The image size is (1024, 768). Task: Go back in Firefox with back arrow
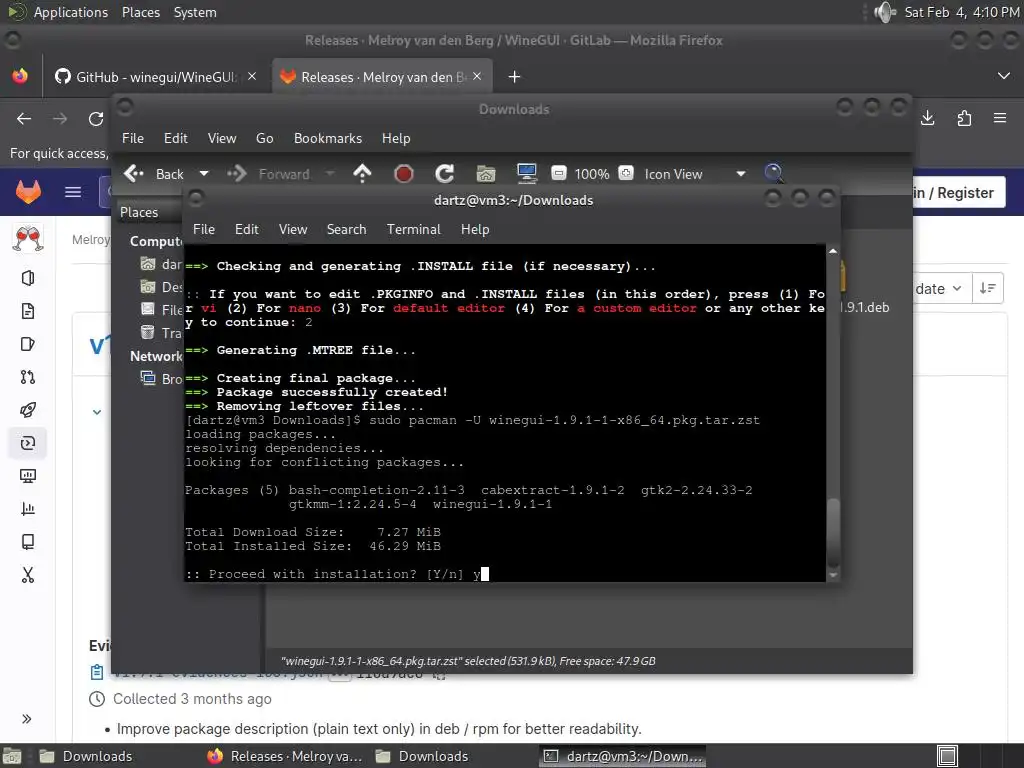[x=24, y=119]
